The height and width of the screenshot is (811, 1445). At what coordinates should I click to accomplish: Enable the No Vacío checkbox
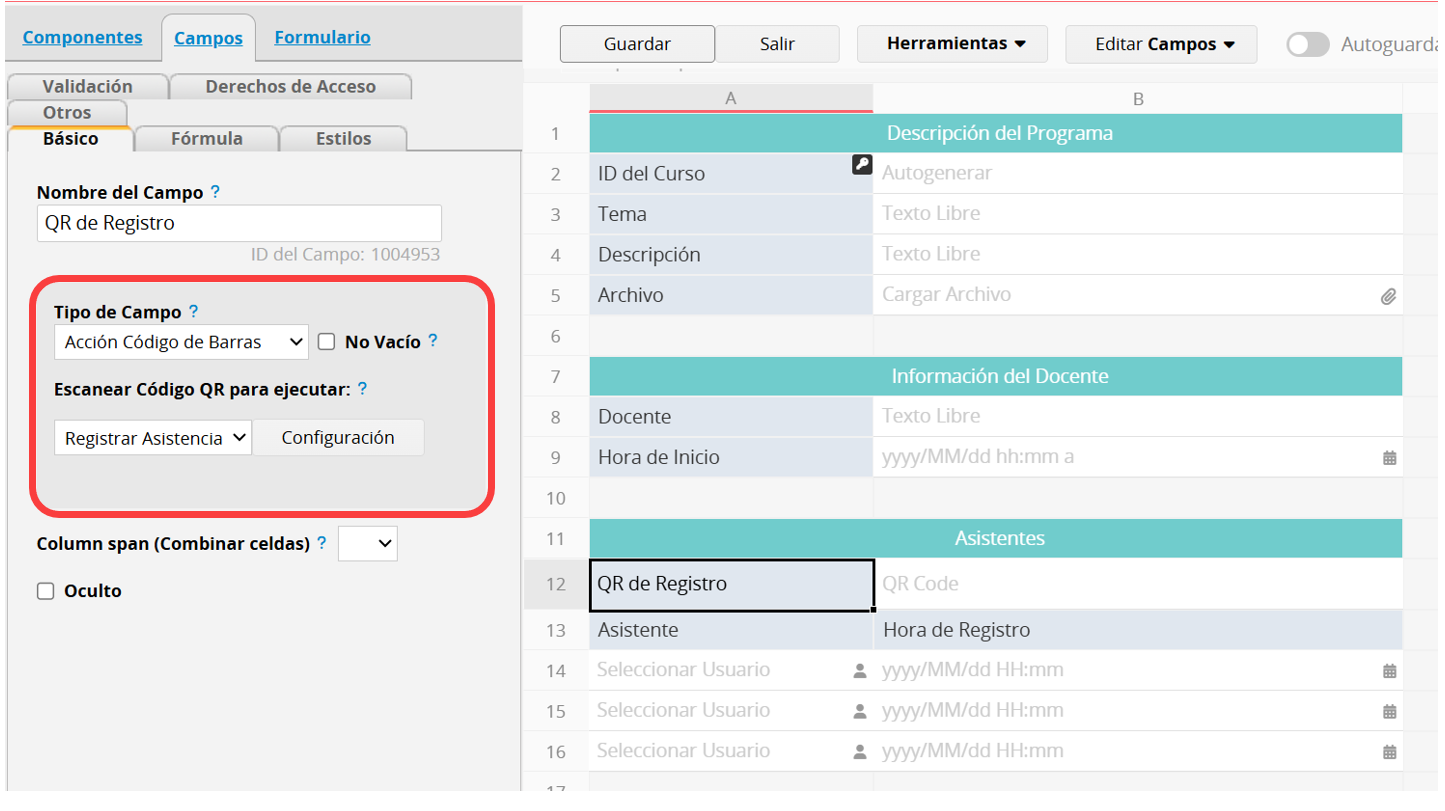click(326, 342)
